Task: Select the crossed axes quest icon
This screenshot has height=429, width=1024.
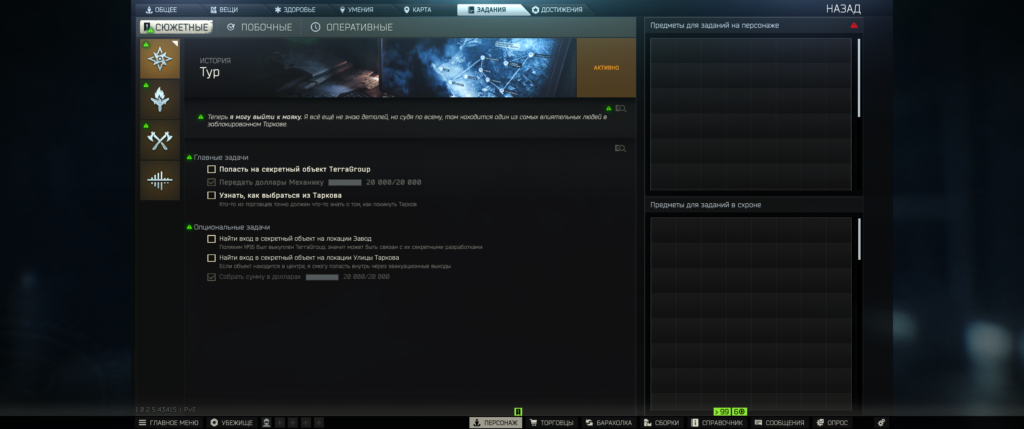Action: pos(160,140)
